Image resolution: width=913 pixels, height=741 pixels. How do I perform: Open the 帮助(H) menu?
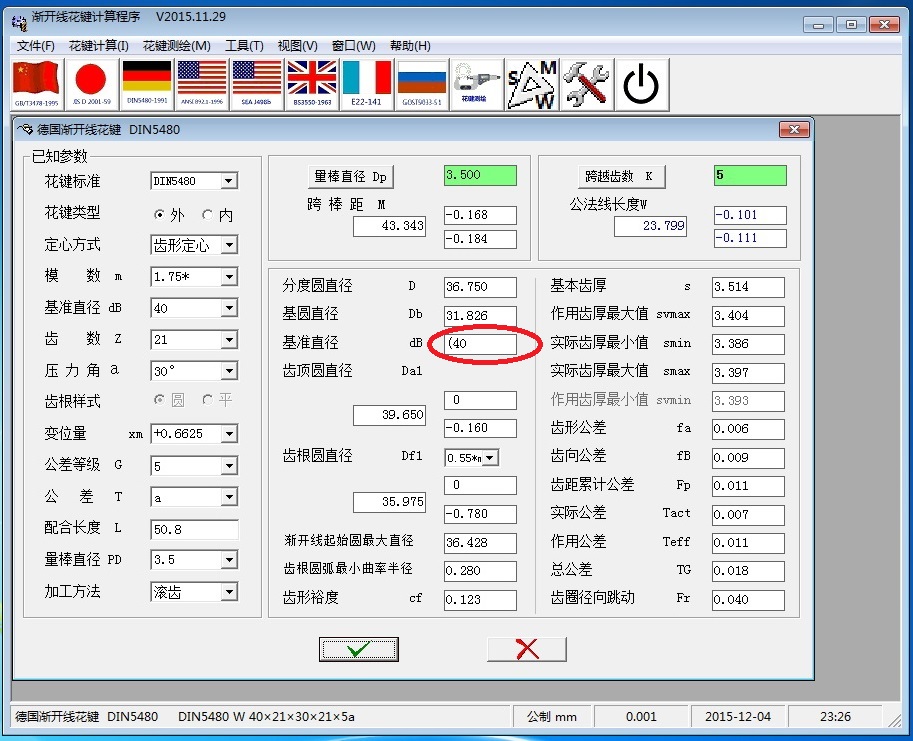410,45
